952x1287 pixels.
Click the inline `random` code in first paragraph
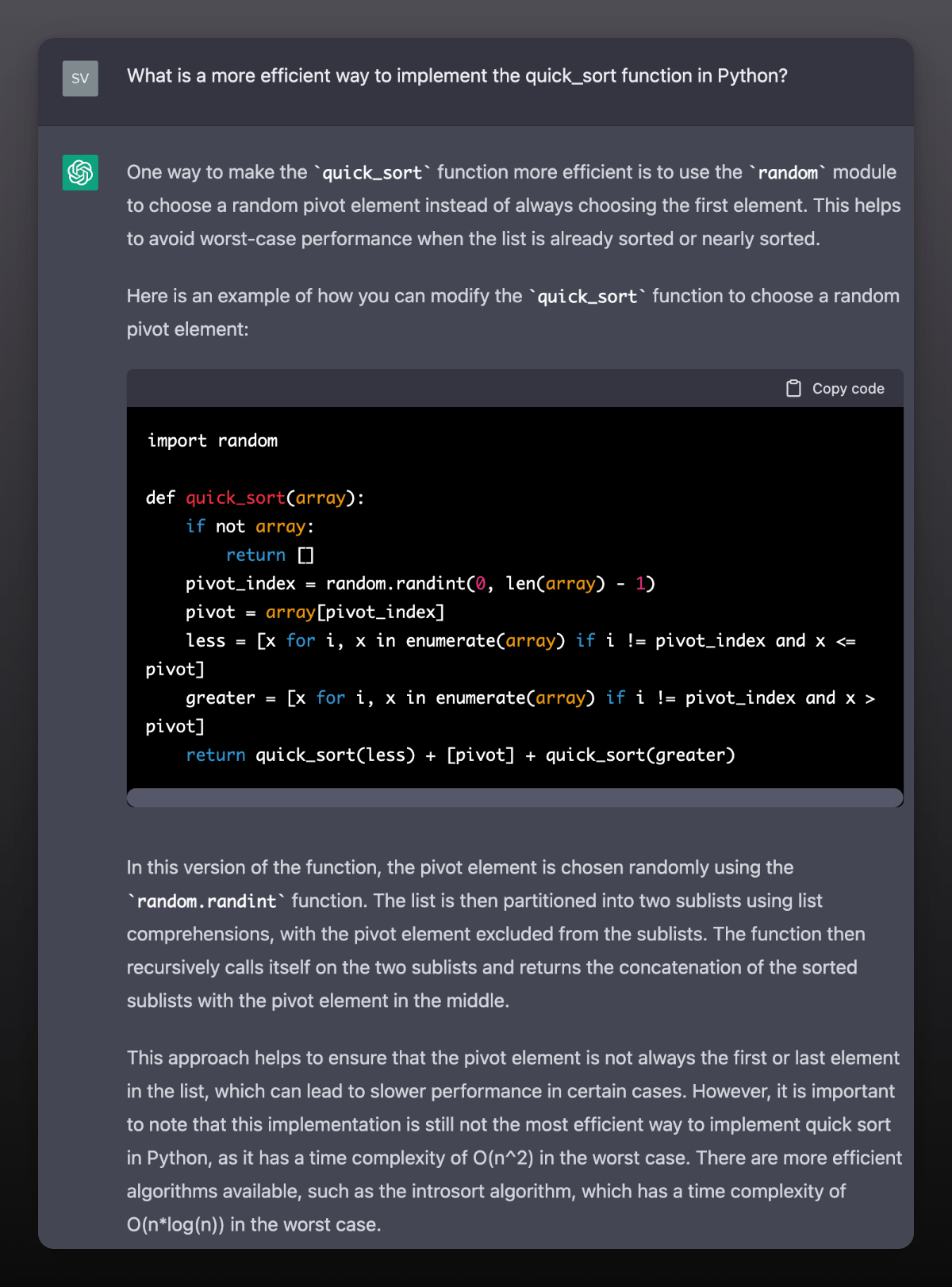tap(788, 172)
